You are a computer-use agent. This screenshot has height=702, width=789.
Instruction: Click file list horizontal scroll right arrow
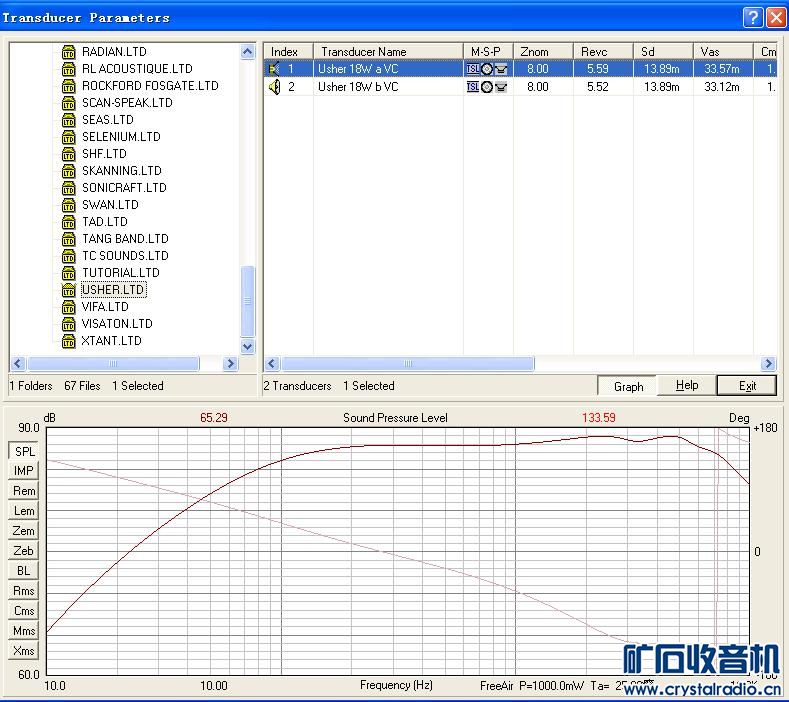[x=230, y=363]
